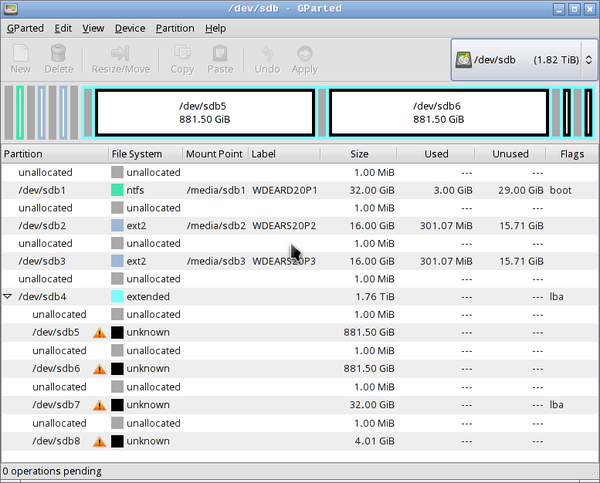
Task: Select the /dev/sdb5 block in disk map
Action: (205, 113)
